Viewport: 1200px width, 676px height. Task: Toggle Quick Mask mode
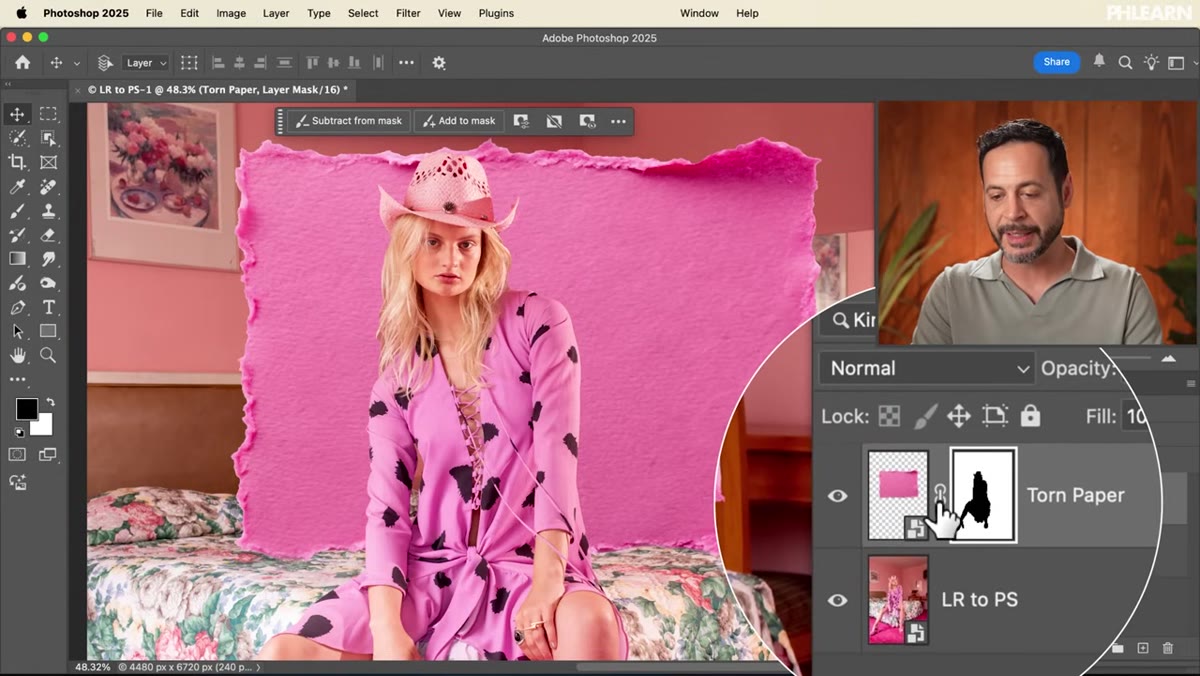17,454
